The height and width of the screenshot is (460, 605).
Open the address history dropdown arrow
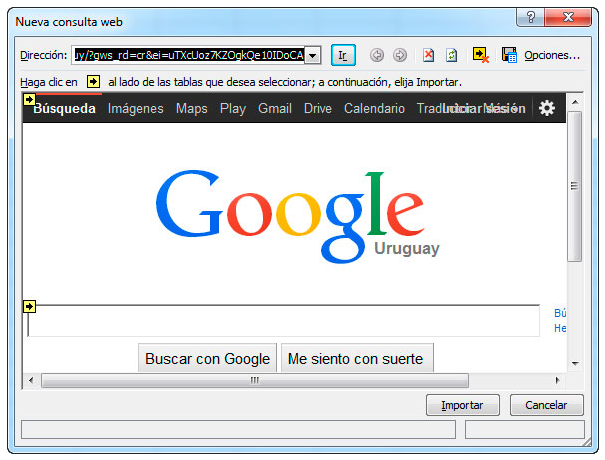(x=313, y=56)
